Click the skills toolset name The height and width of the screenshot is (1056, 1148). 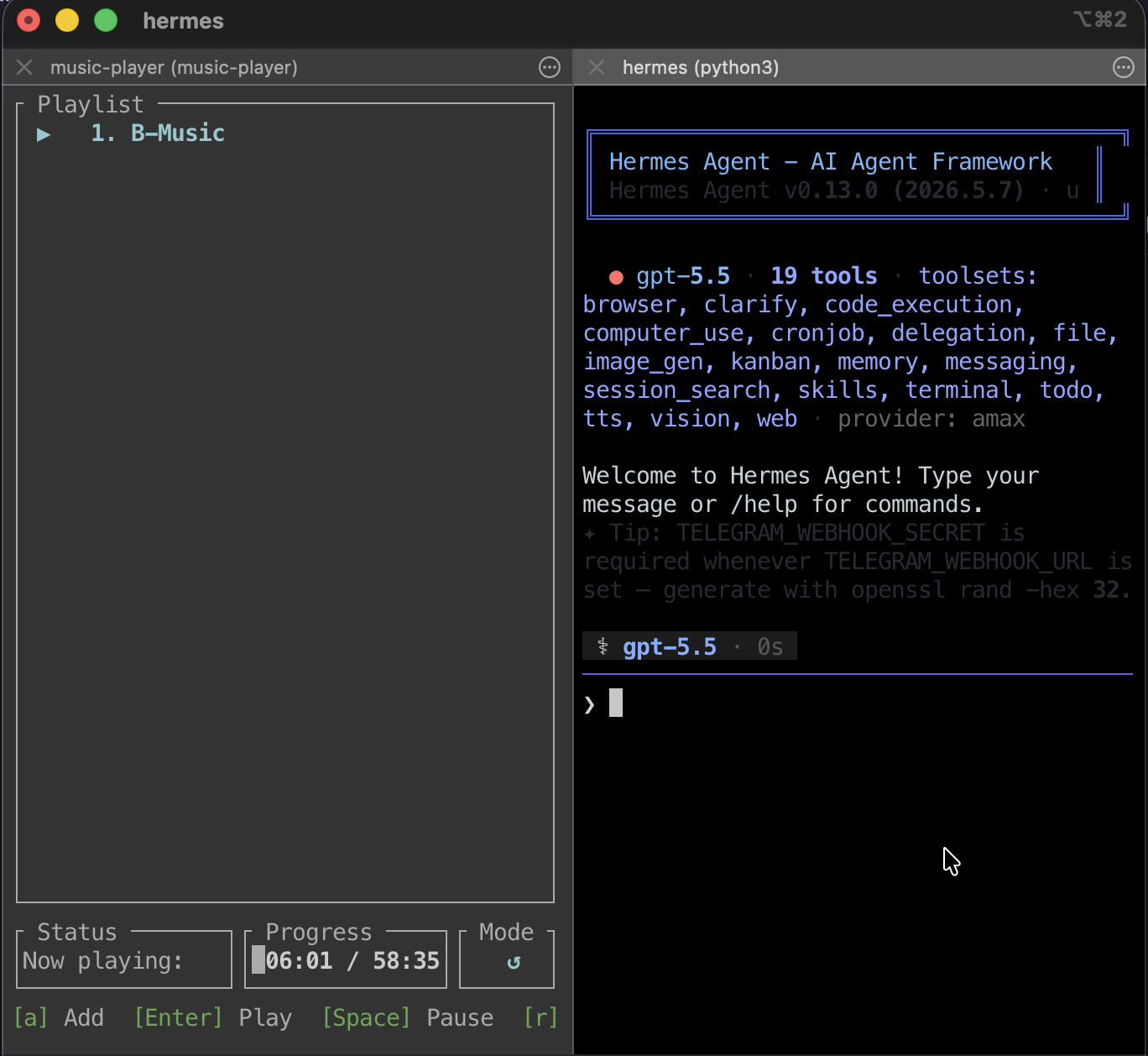tap(838, 390)
